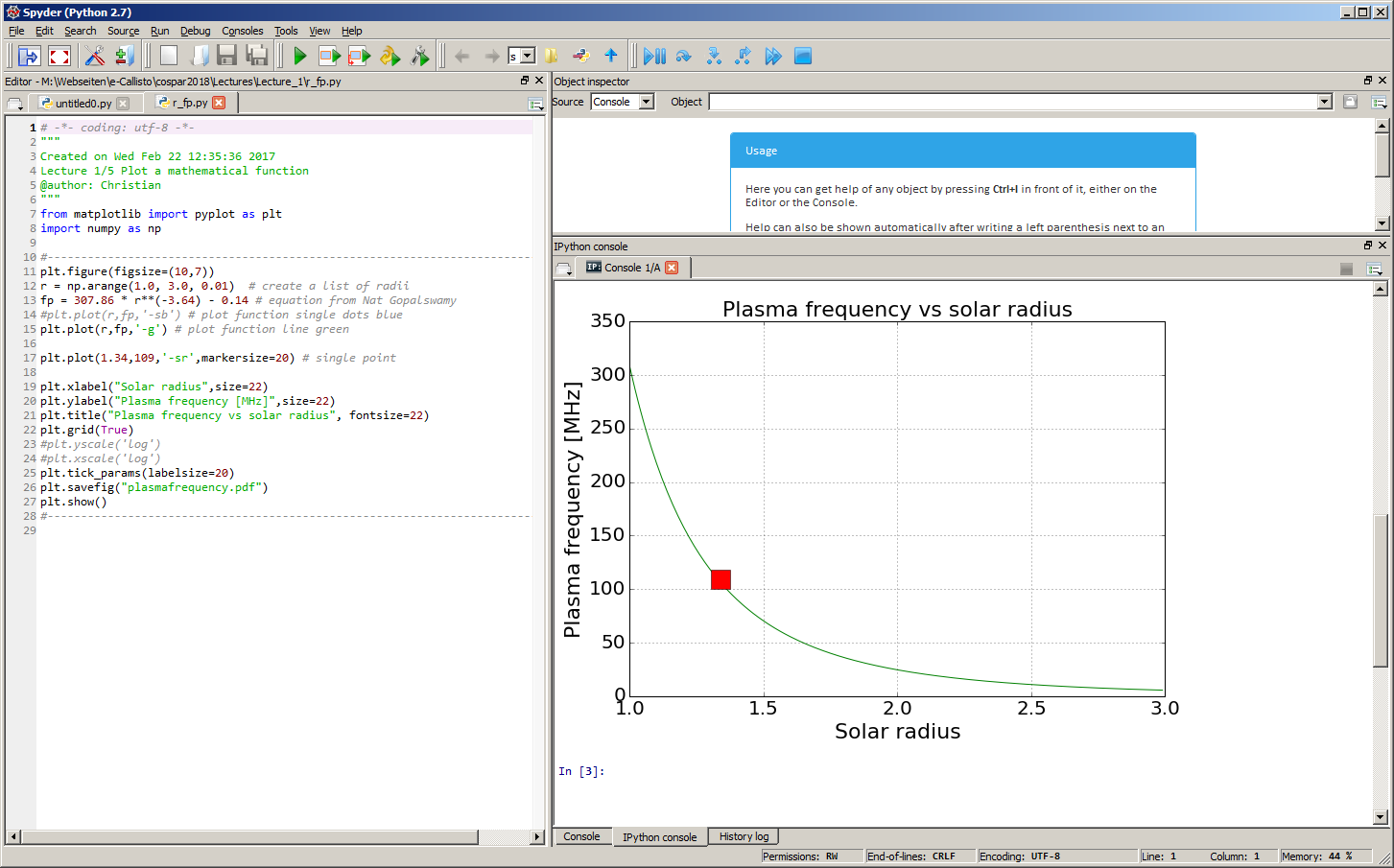The image size is (1394, 868).
Task: Select the r_fp.py editor tab
Action: coord(189,103)
